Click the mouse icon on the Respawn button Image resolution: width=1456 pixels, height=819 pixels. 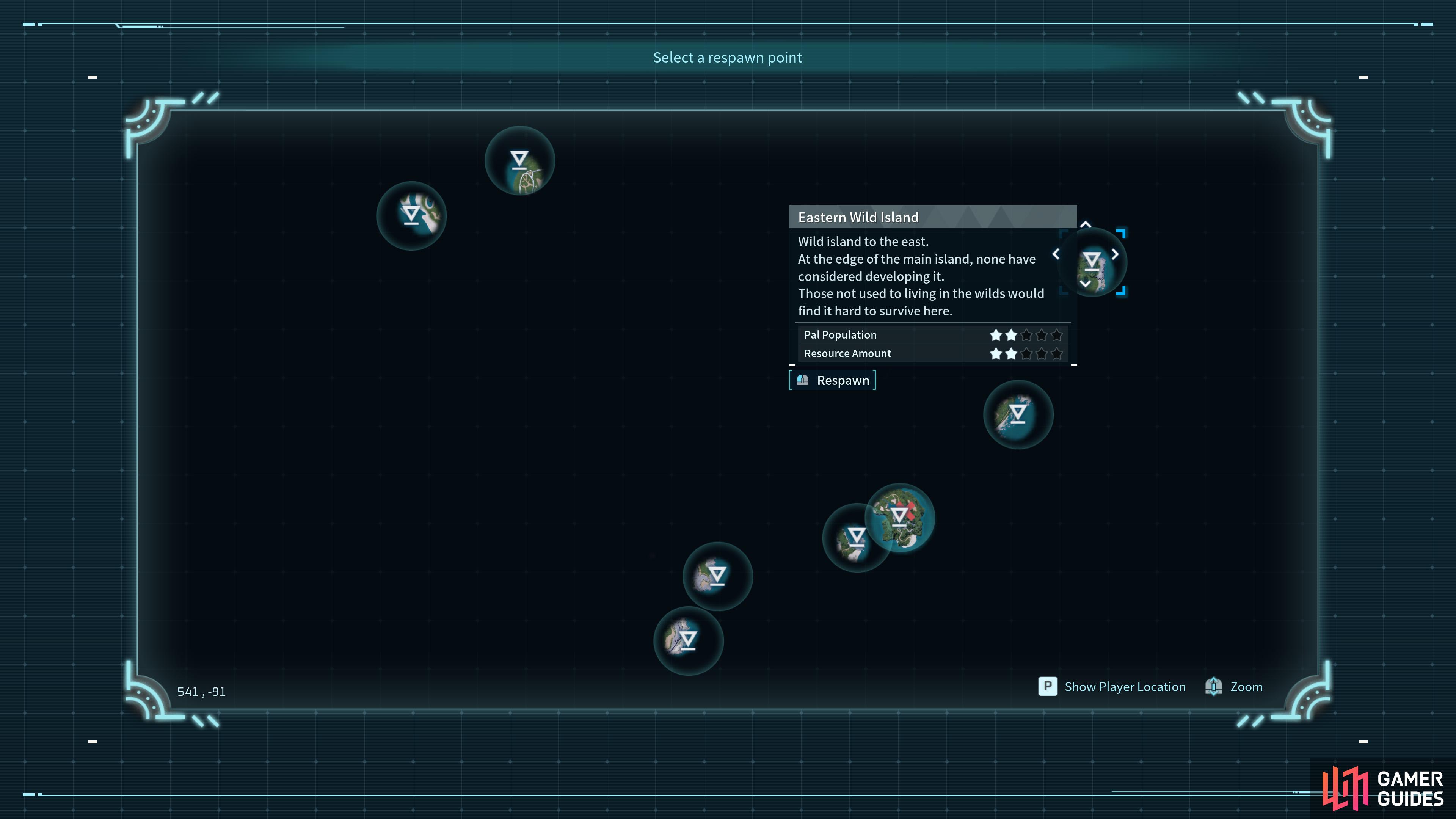point(803,380)
